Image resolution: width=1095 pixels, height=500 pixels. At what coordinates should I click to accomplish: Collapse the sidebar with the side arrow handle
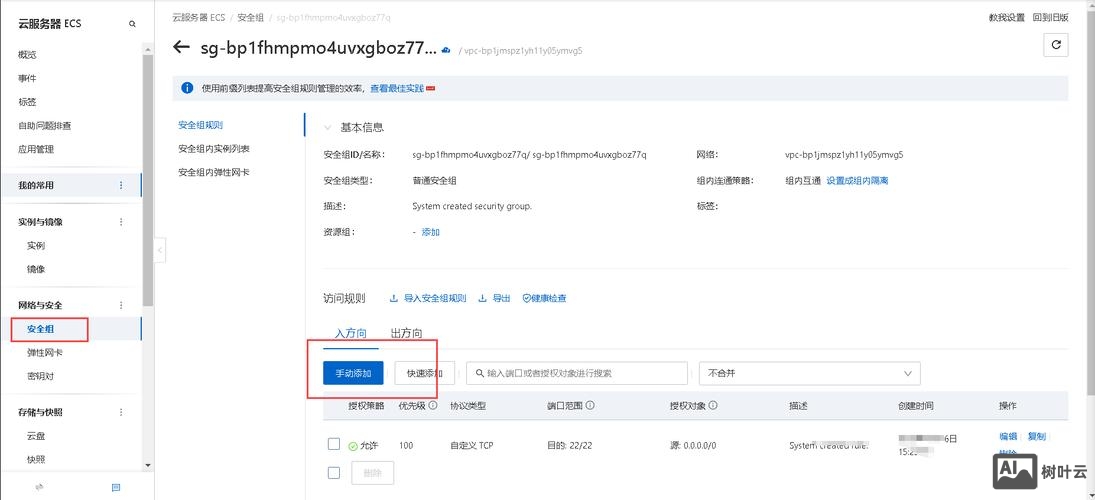click(x=160, y=250)
